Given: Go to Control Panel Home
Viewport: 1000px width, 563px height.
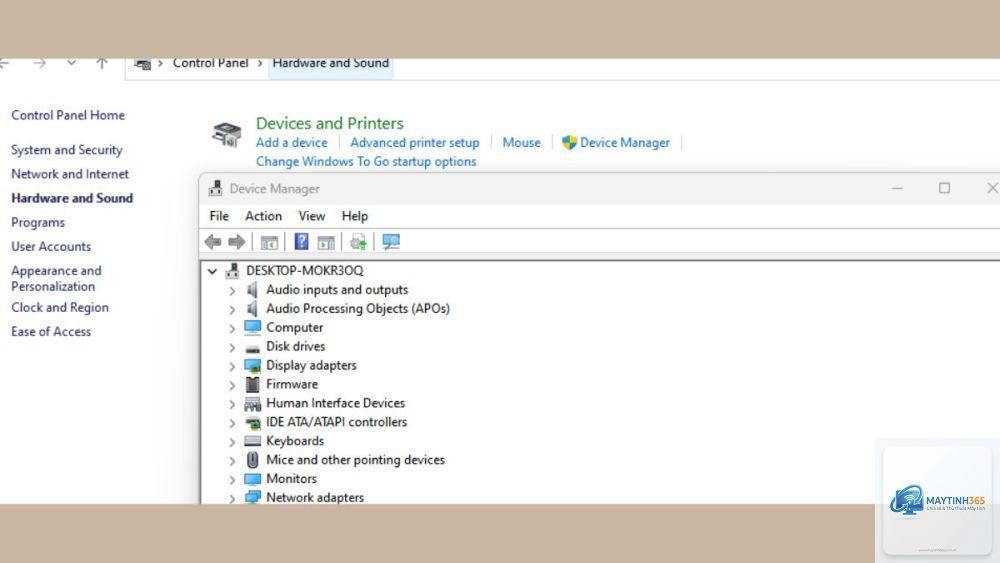Looking at the screenshot, I should pos(68,115).
